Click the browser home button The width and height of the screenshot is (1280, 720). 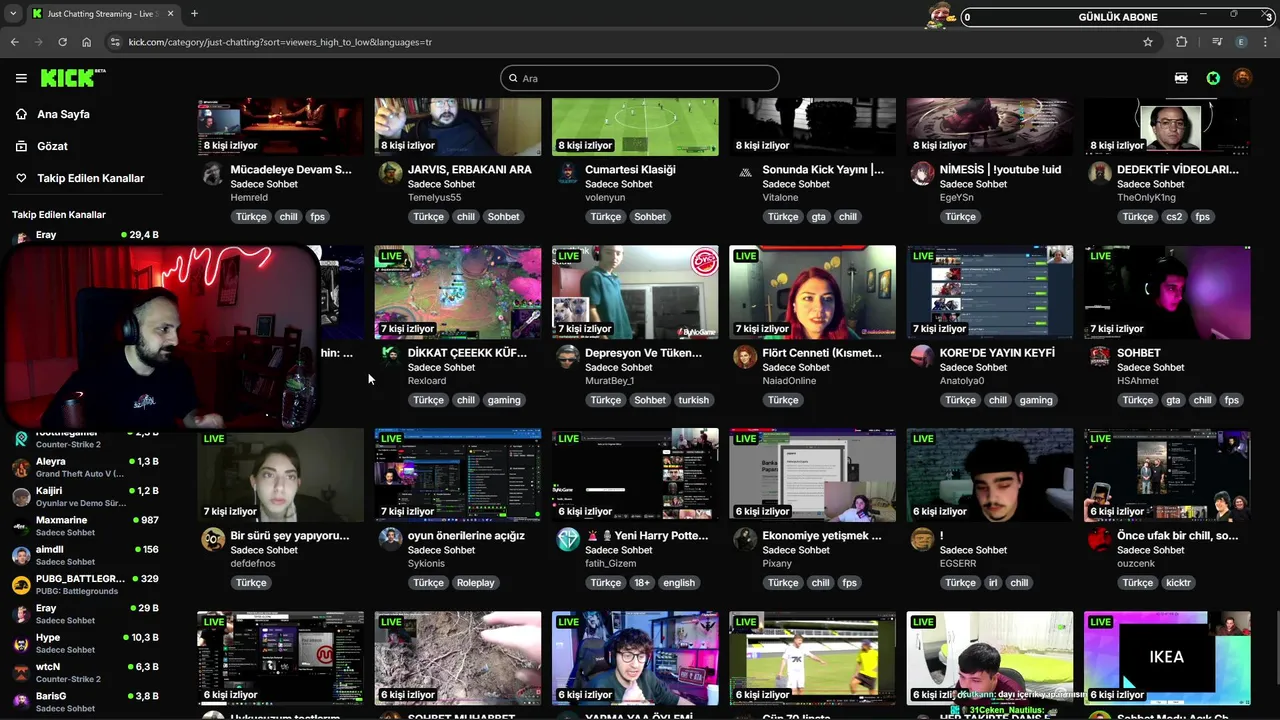[x=87, y=42]
